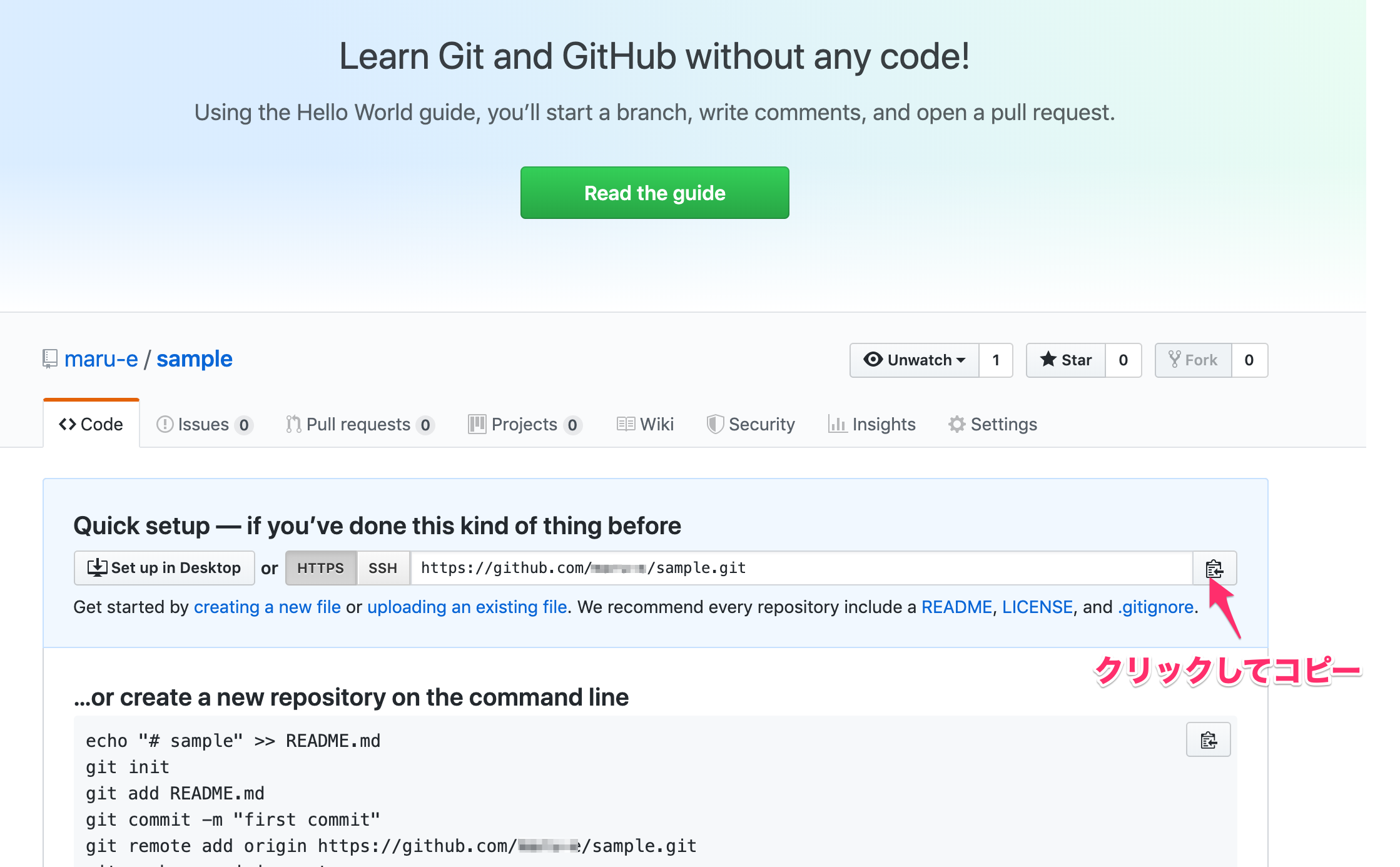The height and width of the screenshot is (867, 1400).
Task: Open the .gitignore link
Action: click(x=1155, y=607)
